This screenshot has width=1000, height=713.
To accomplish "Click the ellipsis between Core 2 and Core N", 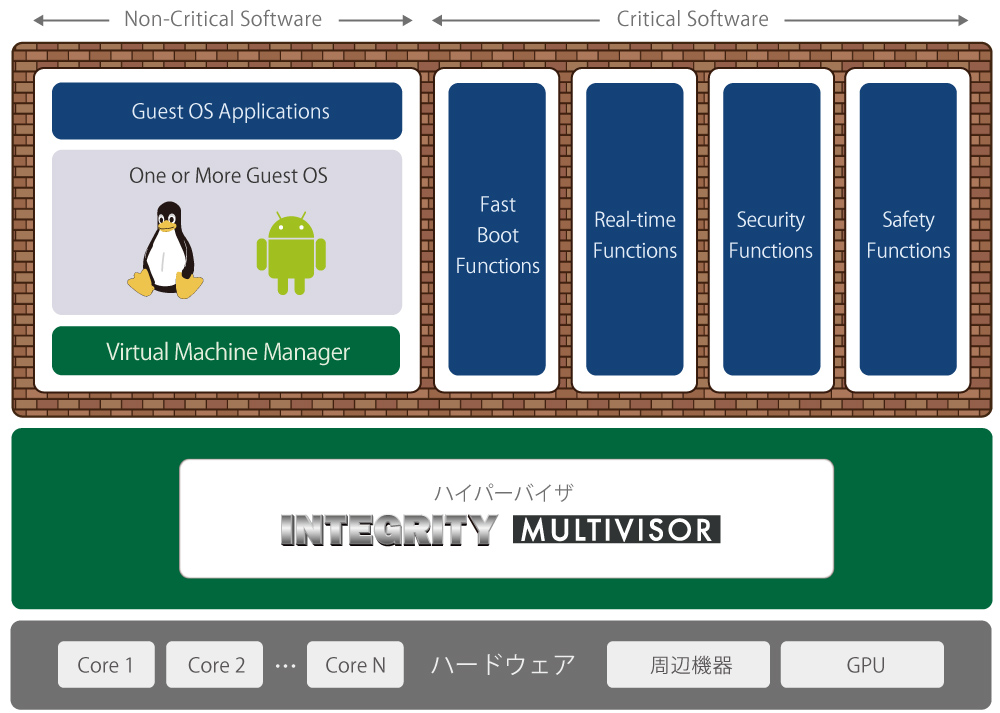I will [x=285, y=666].
